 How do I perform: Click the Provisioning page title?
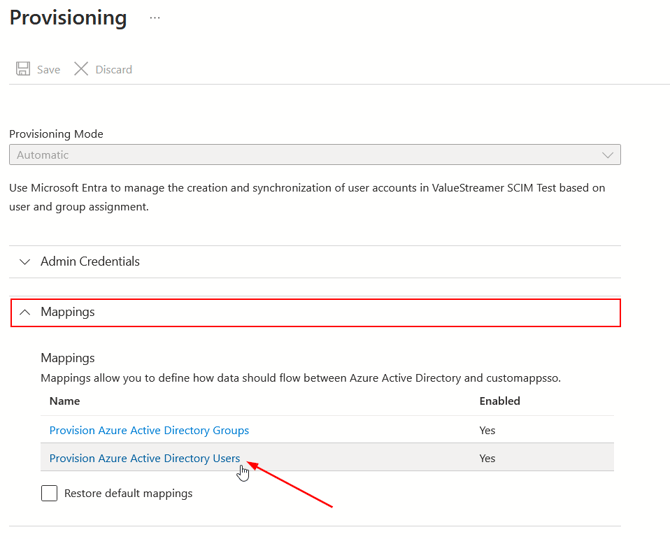point(68,18)
